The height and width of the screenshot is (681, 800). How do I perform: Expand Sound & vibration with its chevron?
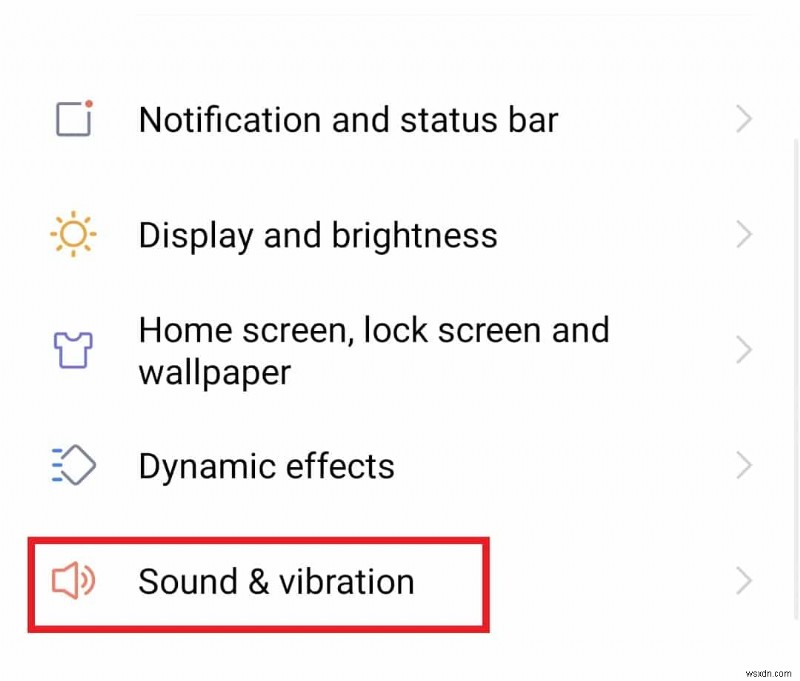743,581
